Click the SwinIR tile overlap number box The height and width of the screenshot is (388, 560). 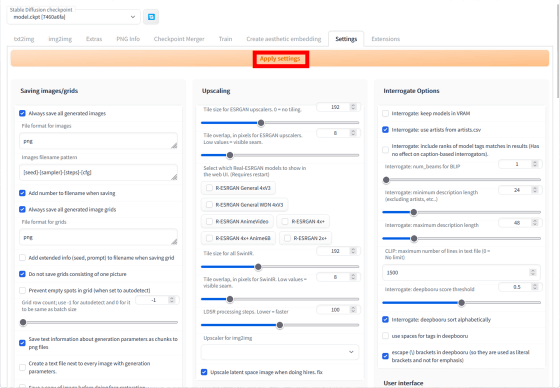[x=338, y=277]
